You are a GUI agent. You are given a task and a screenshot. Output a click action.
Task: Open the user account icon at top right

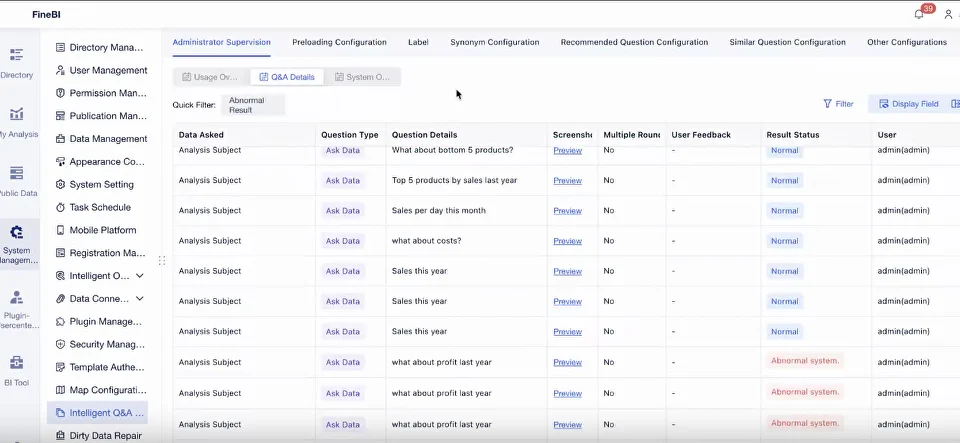[948, 14]
